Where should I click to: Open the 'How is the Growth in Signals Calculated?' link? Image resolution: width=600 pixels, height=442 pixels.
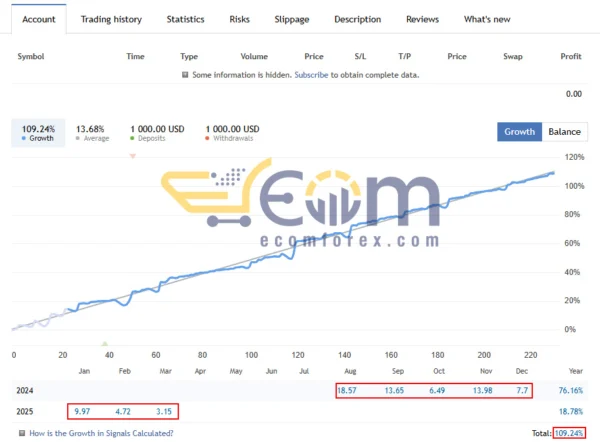[x=101, y=433]
